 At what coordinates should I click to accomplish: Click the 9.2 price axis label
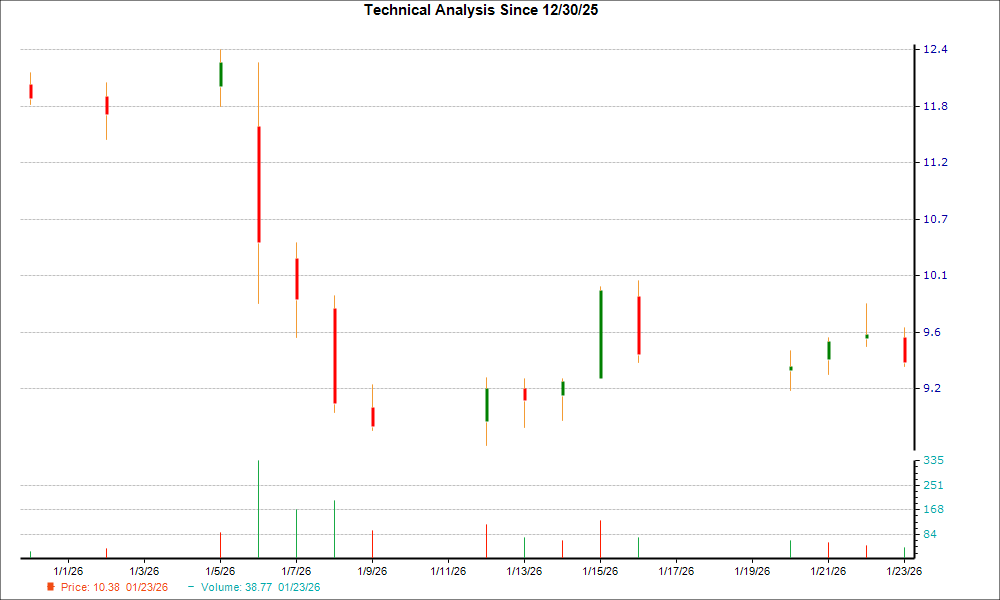[932, 388]
